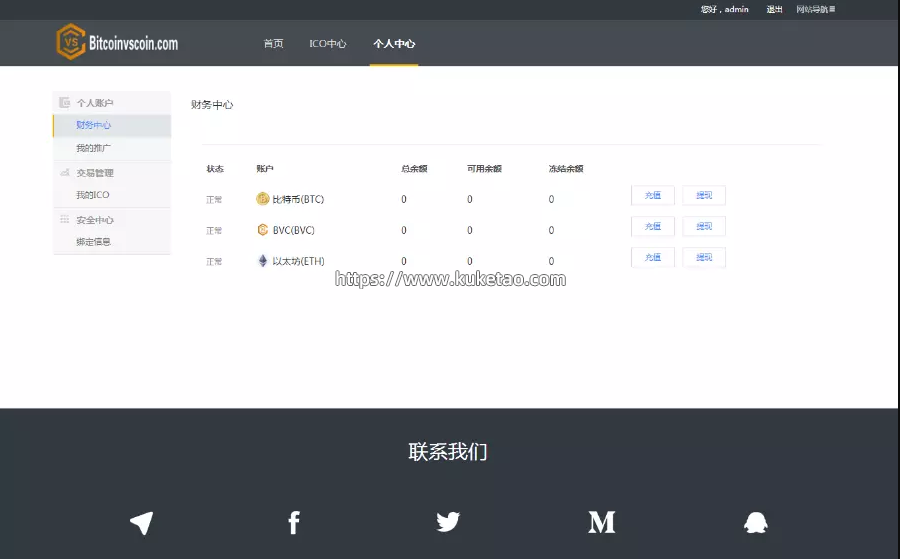
Task: Click the Ethereum (ETH) diamond icon
Action: point(262,261)
